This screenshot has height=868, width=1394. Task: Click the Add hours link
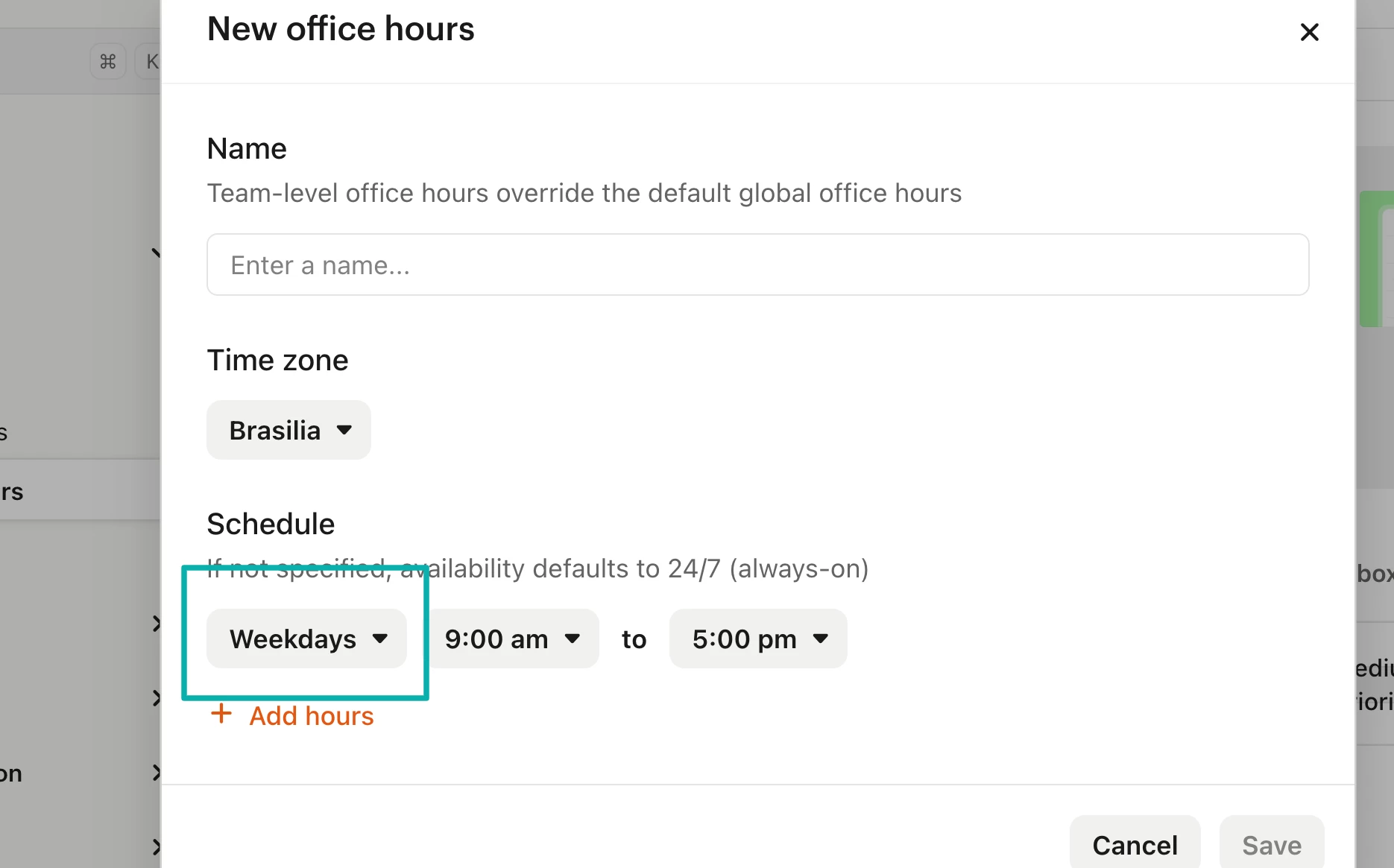311,716
